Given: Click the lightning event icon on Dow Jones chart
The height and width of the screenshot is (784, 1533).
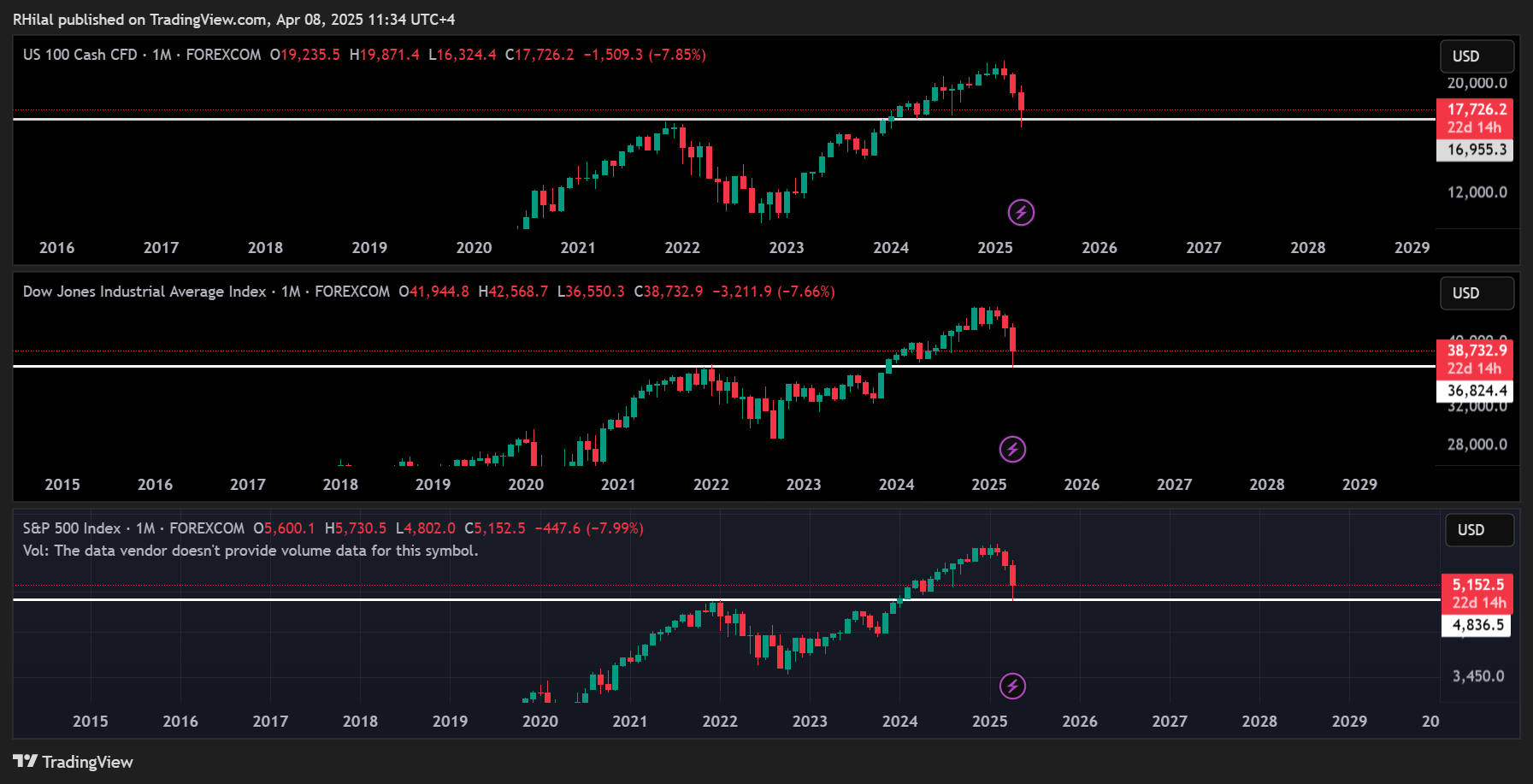Looking at the screenshot, I should [x=1012, y=449].
